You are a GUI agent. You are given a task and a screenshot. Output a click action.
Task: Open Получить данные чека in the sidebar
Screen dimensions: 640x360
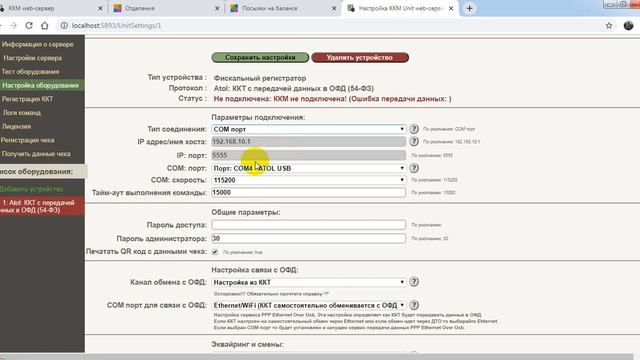point(36,154)
